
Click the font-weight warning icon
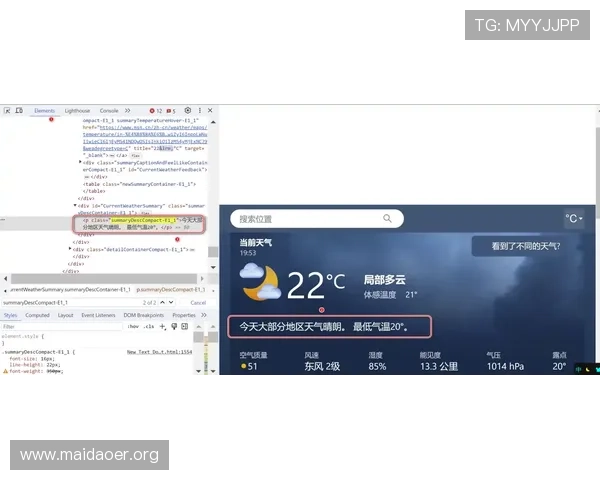5,371
